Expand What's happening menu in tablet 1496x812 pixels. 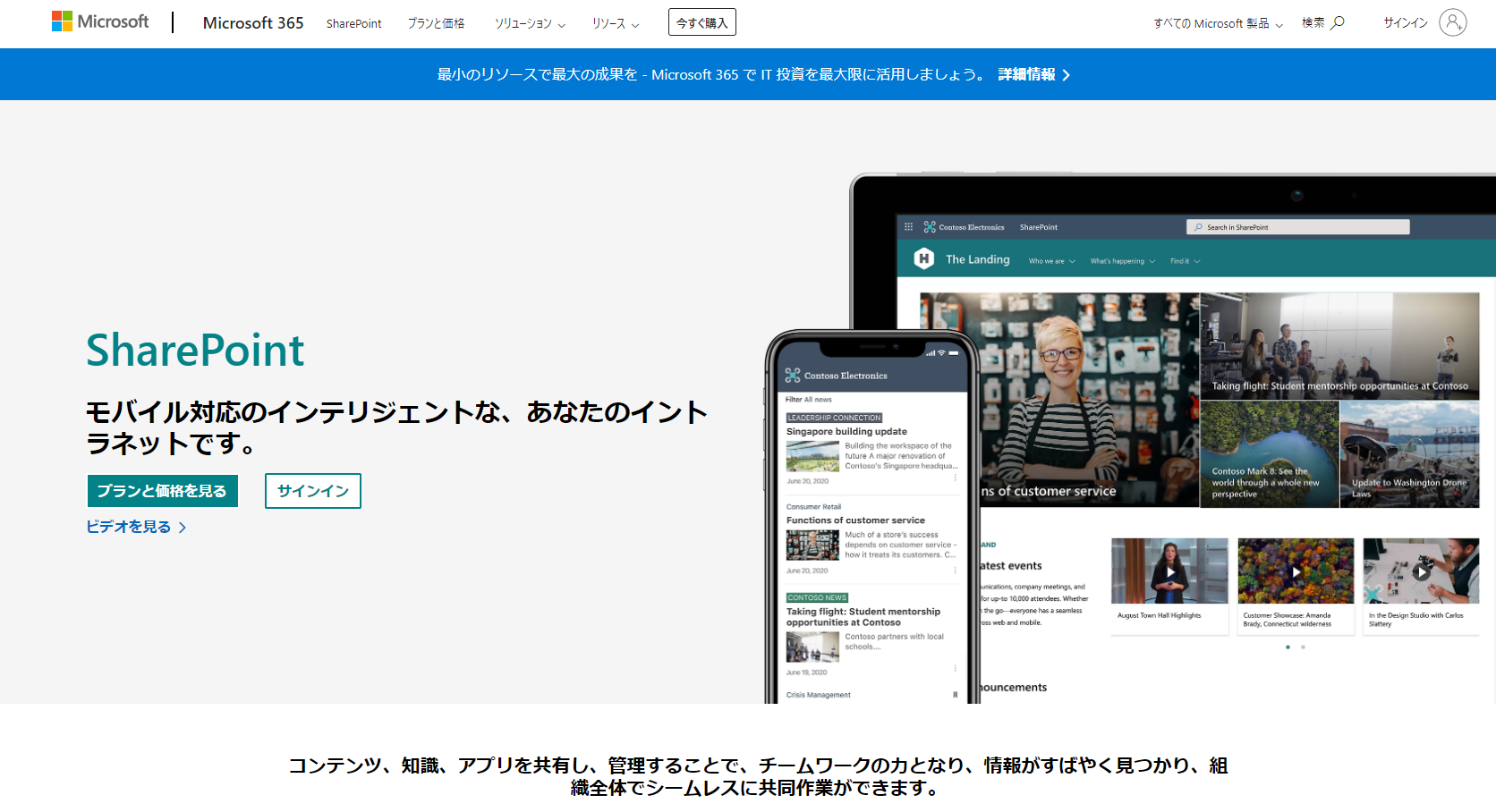click(x=1123, y=261)
